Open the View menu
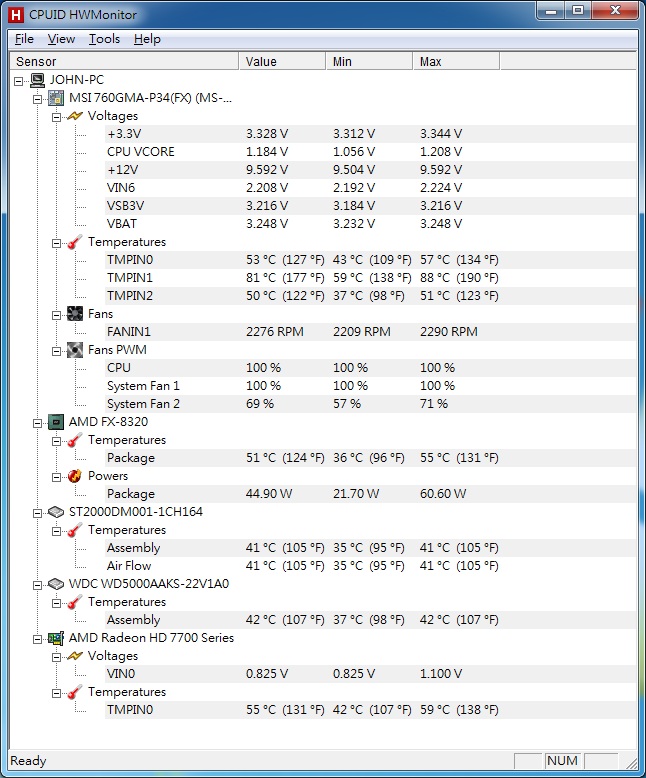Viewport: 646px width, 778px height. tap(61, 39)
